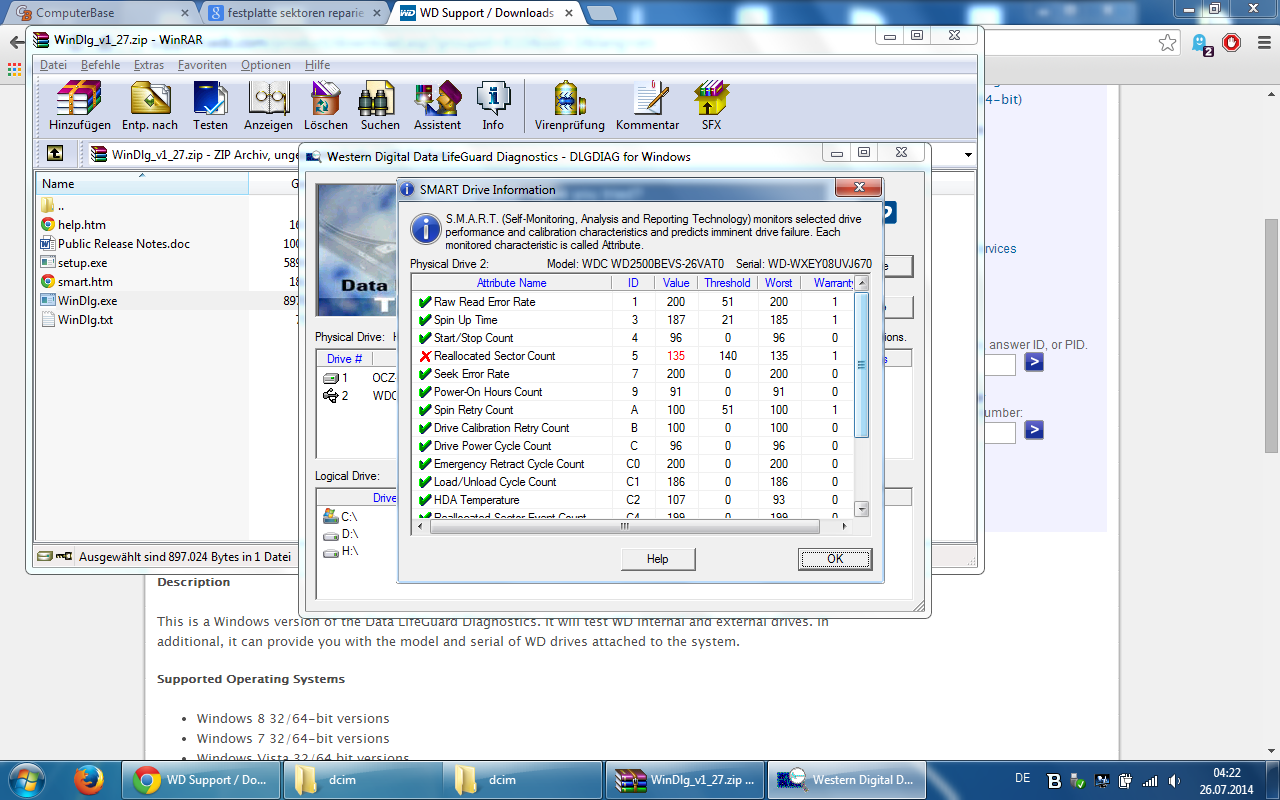Click OK in SMART Drive Information
The image size is (1280, 800).
click(x=835, y=559)
